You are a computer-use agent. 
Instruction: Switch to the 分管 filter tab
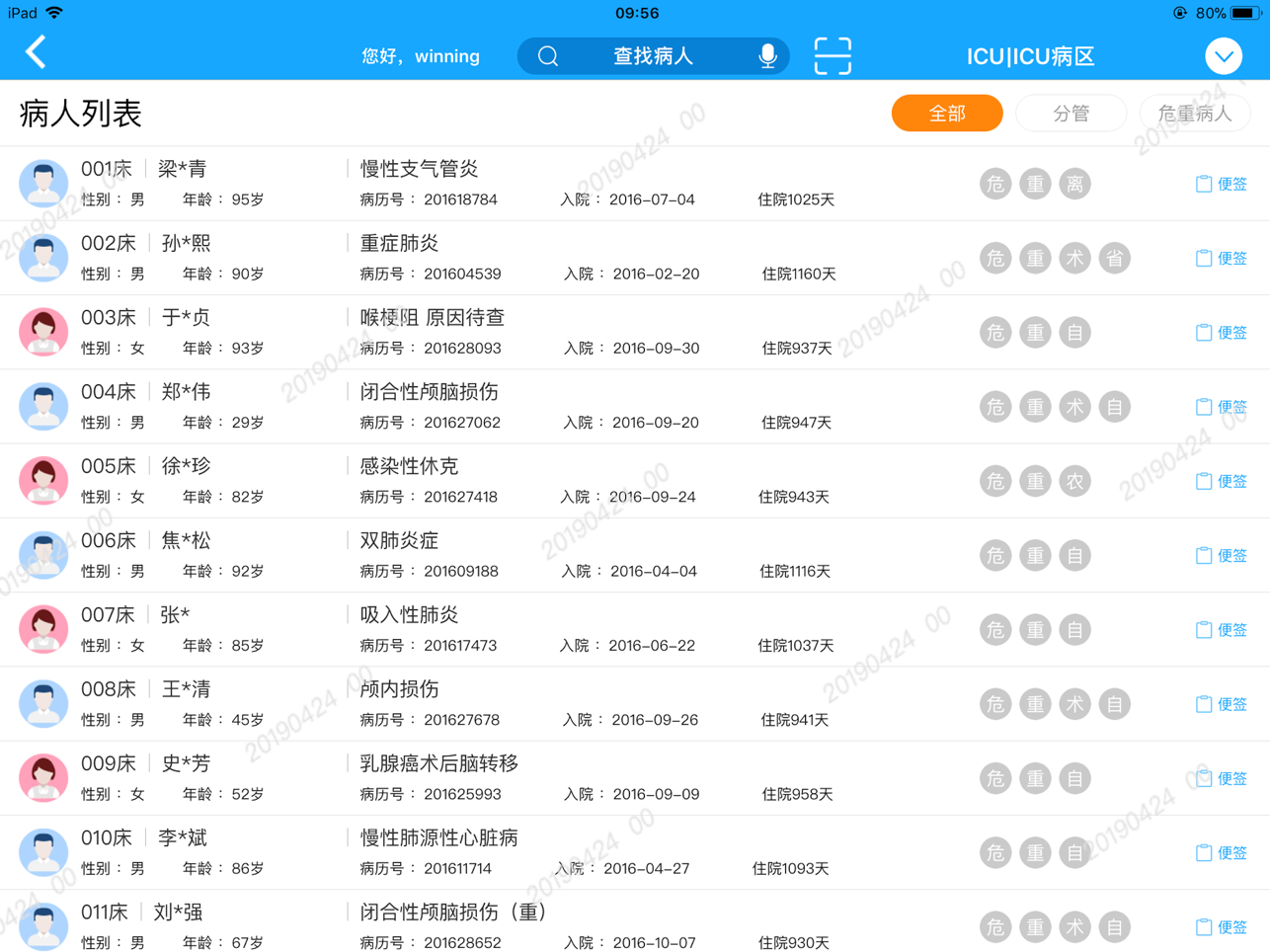tap(1071, 114)
